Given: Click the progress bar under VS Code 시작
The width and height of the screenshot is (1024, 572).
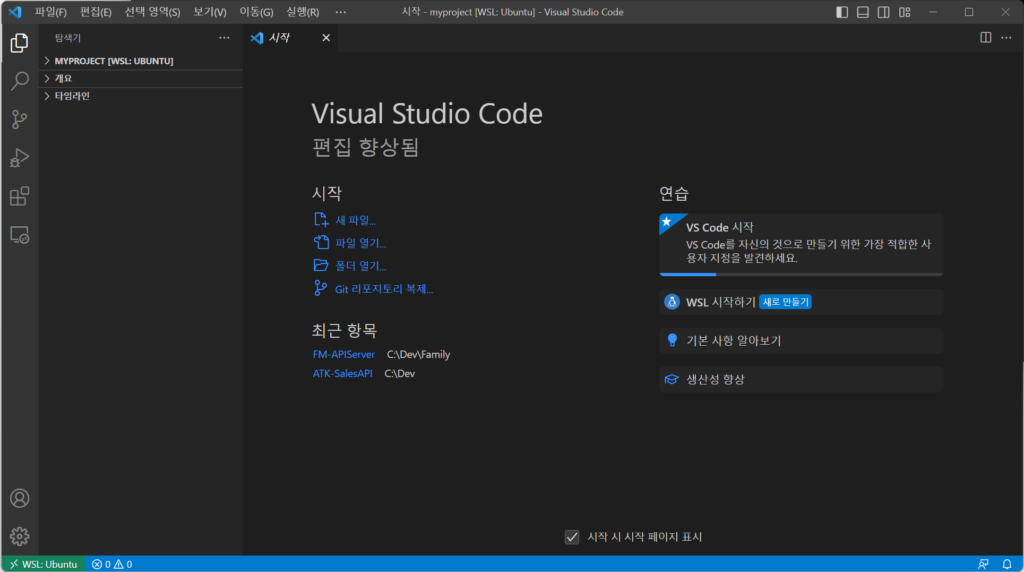Looking at the screenshot, I should coord(801,274).
